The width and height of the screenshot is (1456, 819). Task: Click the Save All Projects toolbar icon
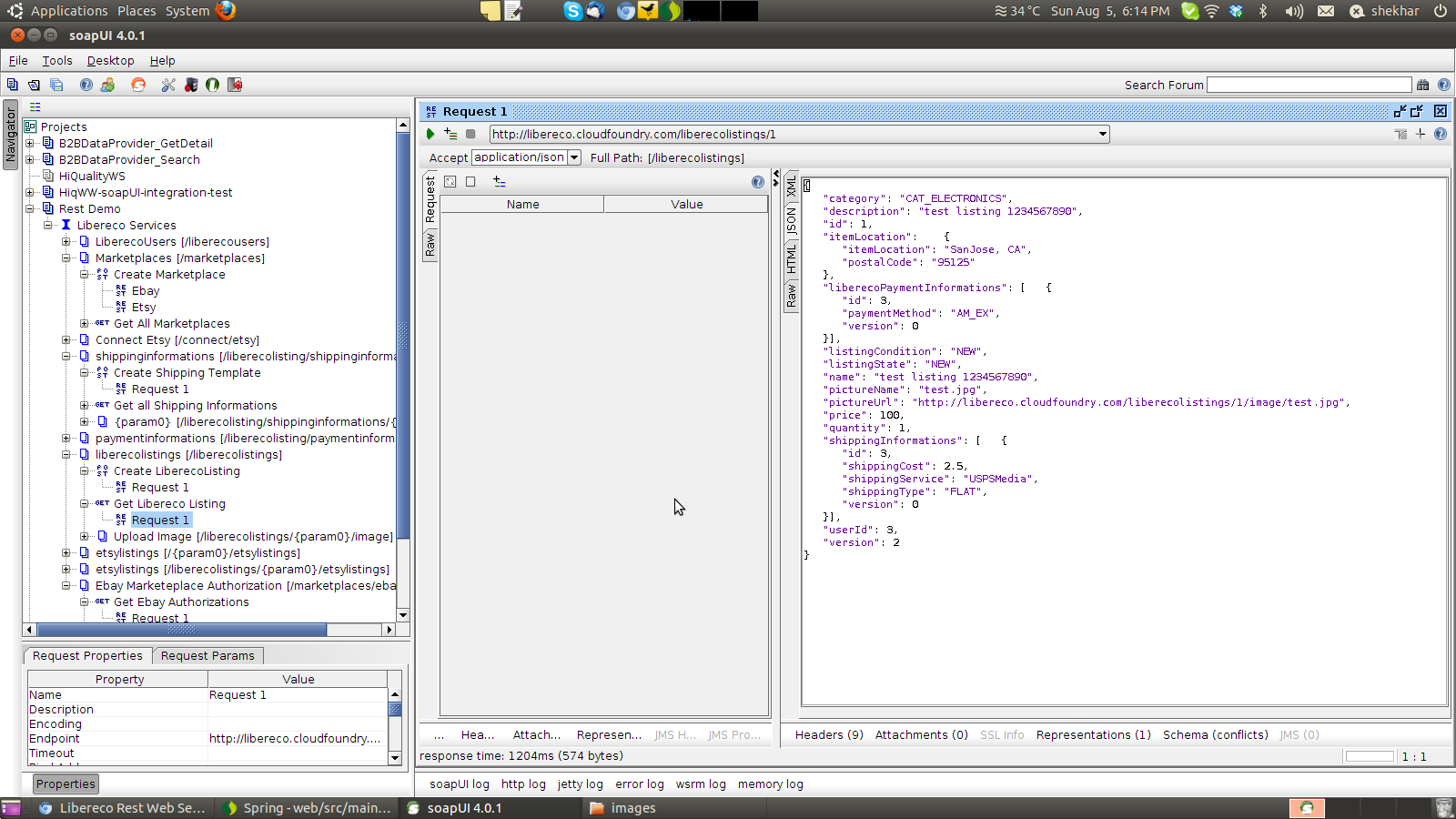click(x=56, y=85)
